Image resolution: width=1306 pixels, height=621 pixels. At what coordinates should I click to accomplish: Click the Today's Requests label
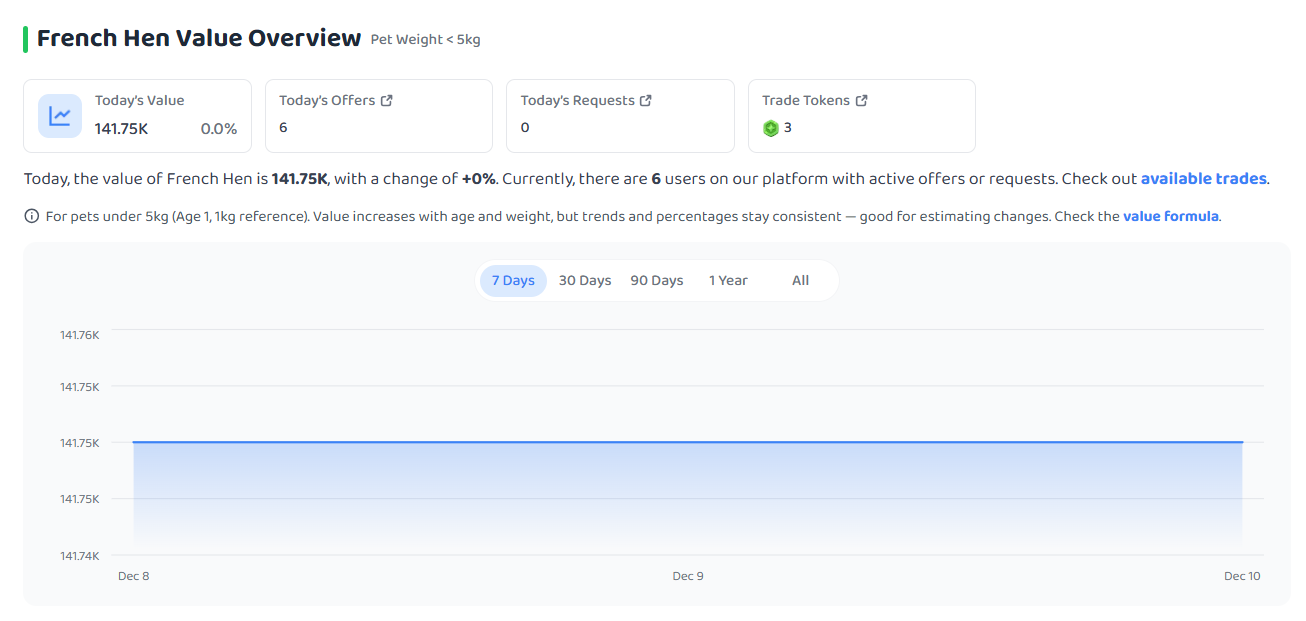tap(578, 101)
